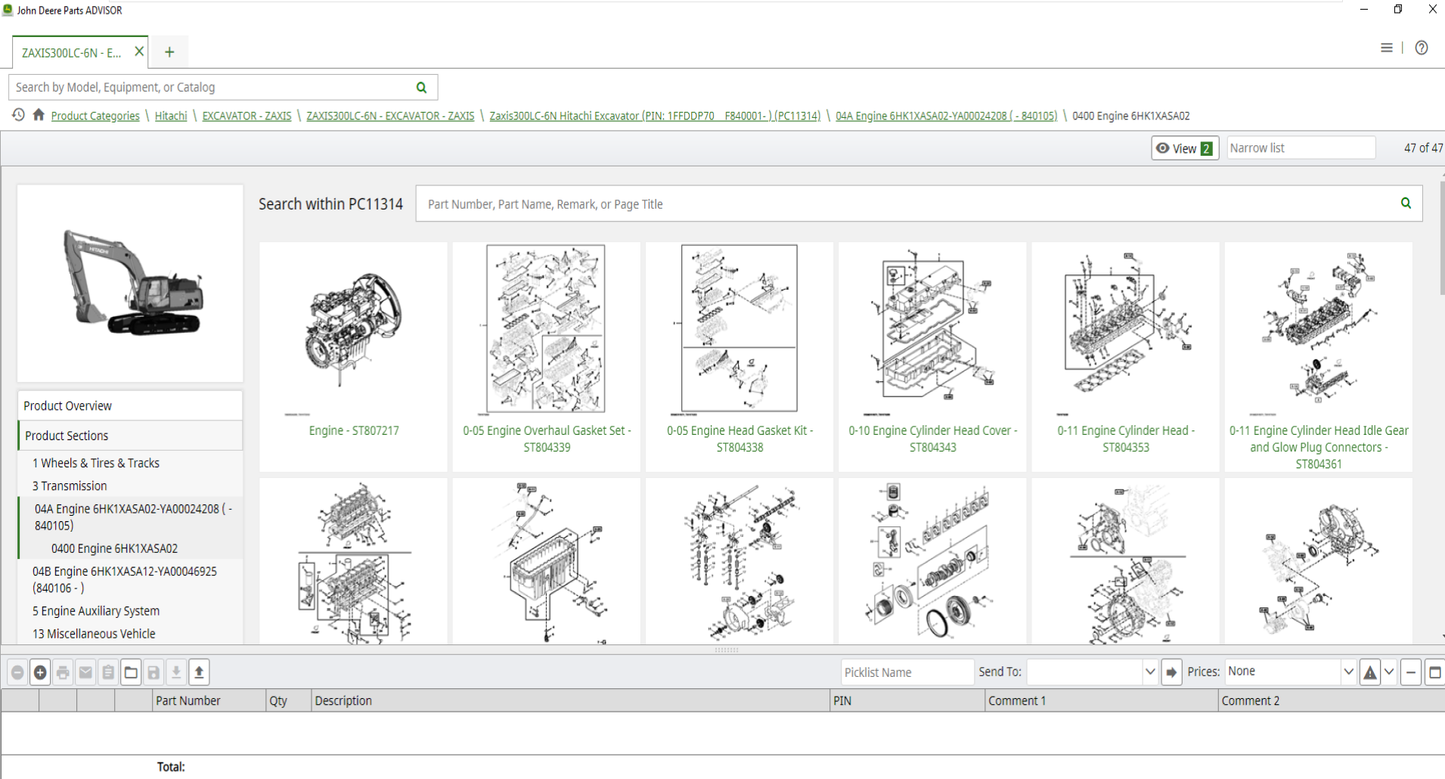The width and height of the screenshot is (1445, 779).
Task: Click the upload arrow icon in picklist toolbar
Action: 199,673
